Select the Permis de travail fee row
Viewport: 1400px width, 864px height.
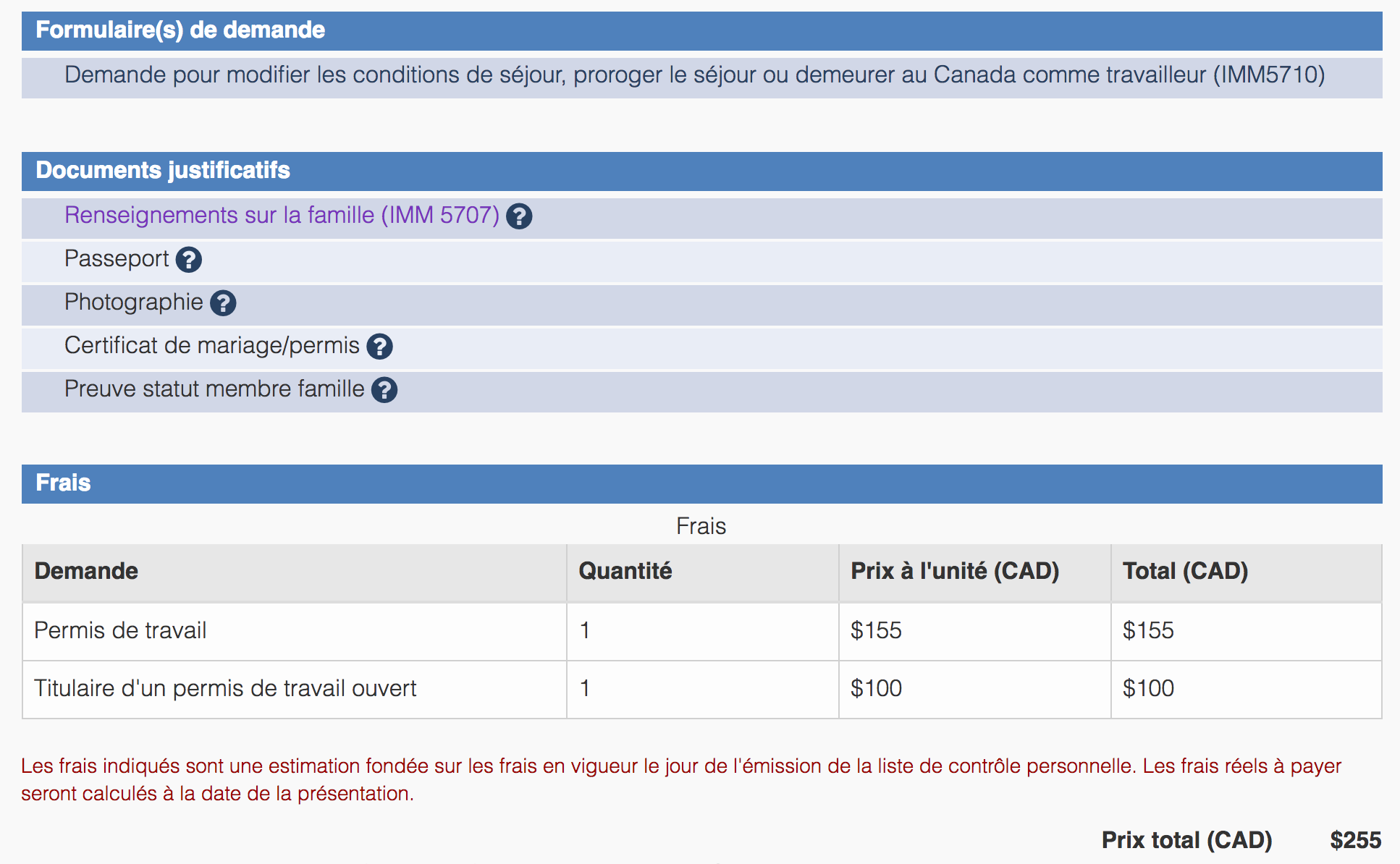[120, 631]
